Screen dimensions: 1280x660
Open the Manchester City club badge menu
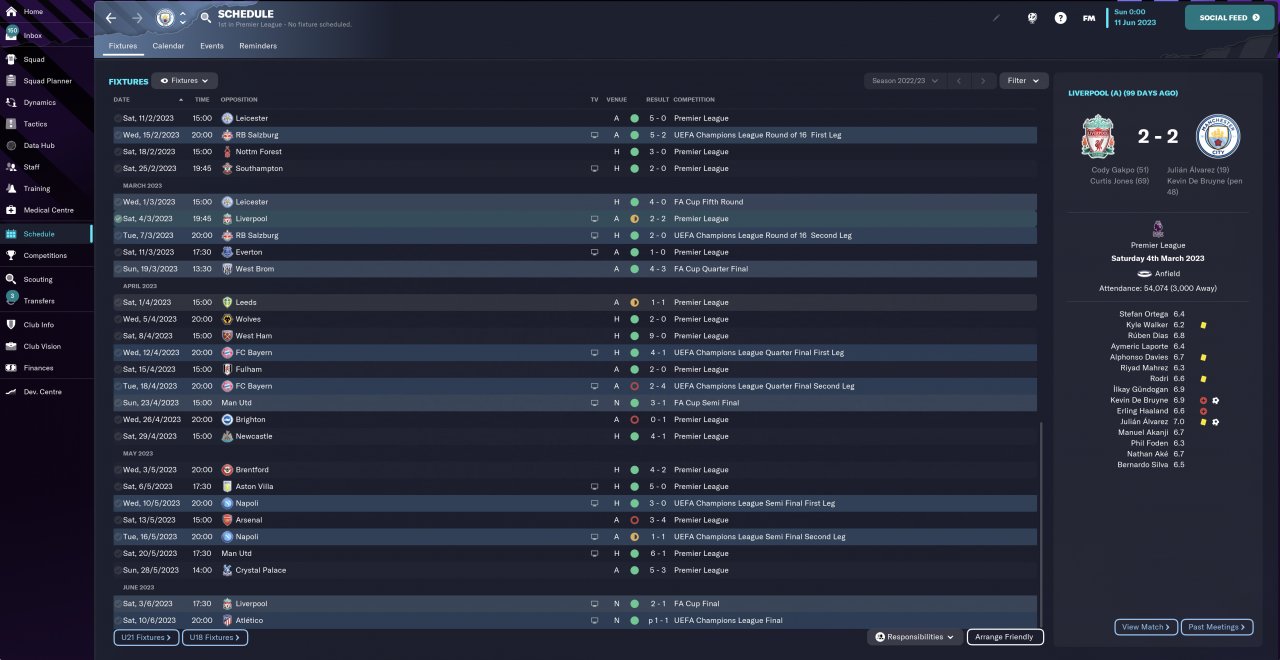(x=165, y=18)
